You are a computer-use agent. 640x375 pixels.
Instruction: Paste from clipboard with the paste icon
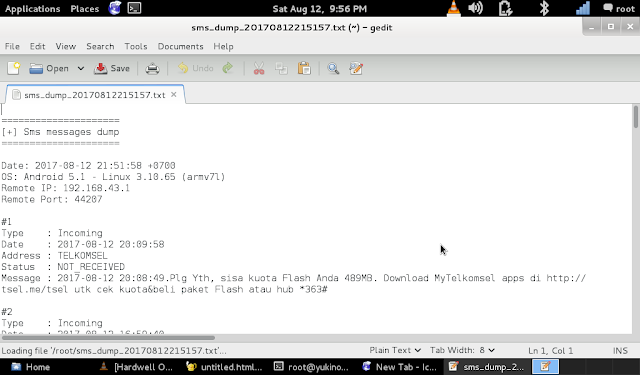pos(304,68)
